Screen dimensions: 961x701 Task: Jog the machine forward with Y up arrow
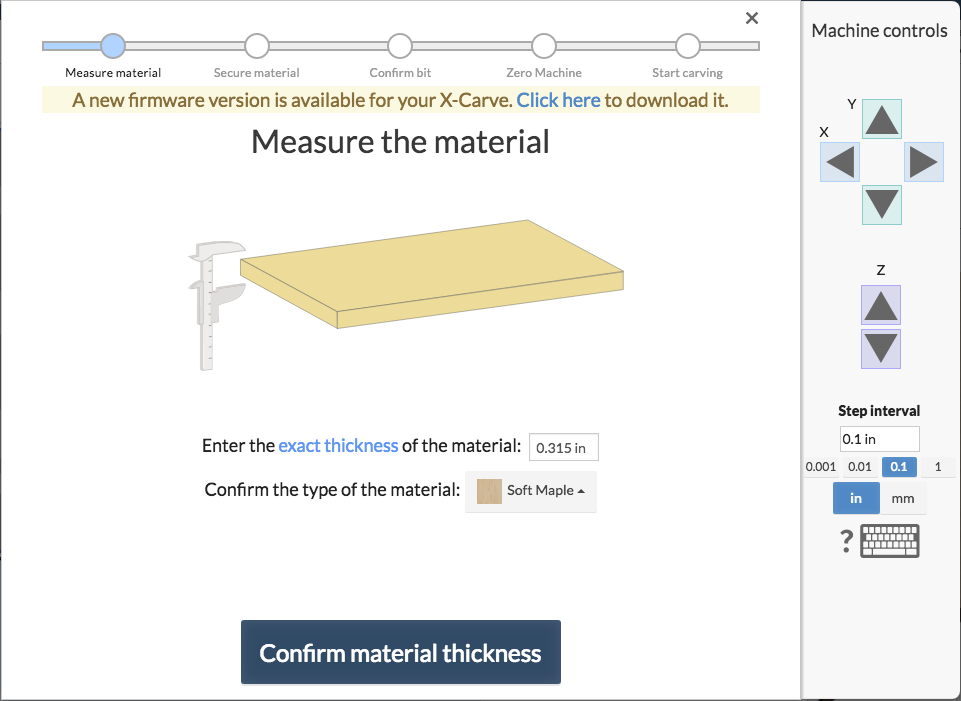880,119
